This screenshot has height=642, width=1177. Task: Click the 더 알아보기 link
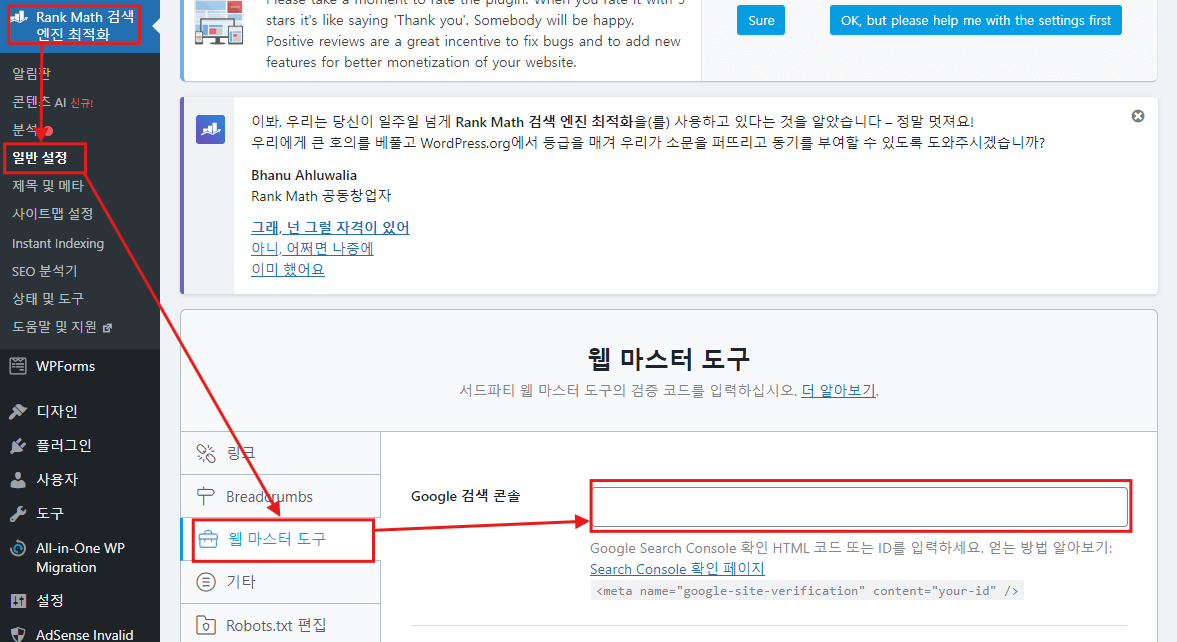point(838,390)
